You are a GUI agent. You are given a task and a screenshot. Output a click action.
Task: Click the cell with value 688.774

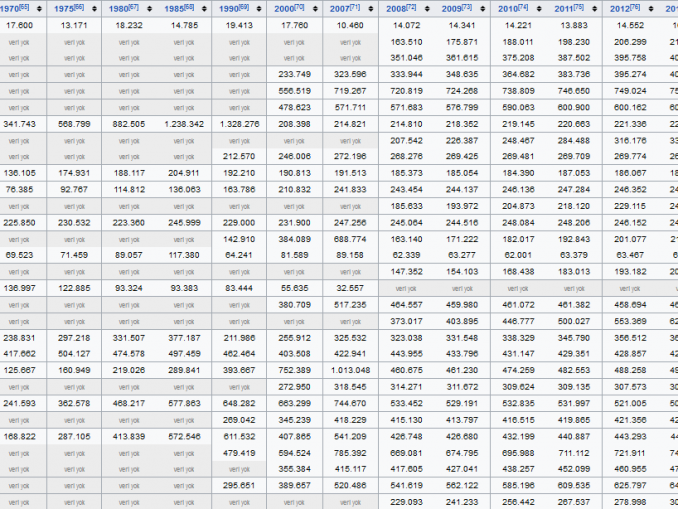[x=350, y=238]
